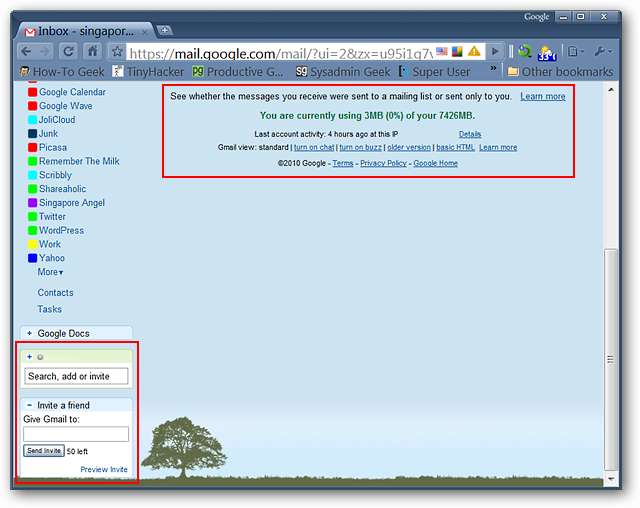
Task: Open the turn on chat link
Action: coord(314,147)
